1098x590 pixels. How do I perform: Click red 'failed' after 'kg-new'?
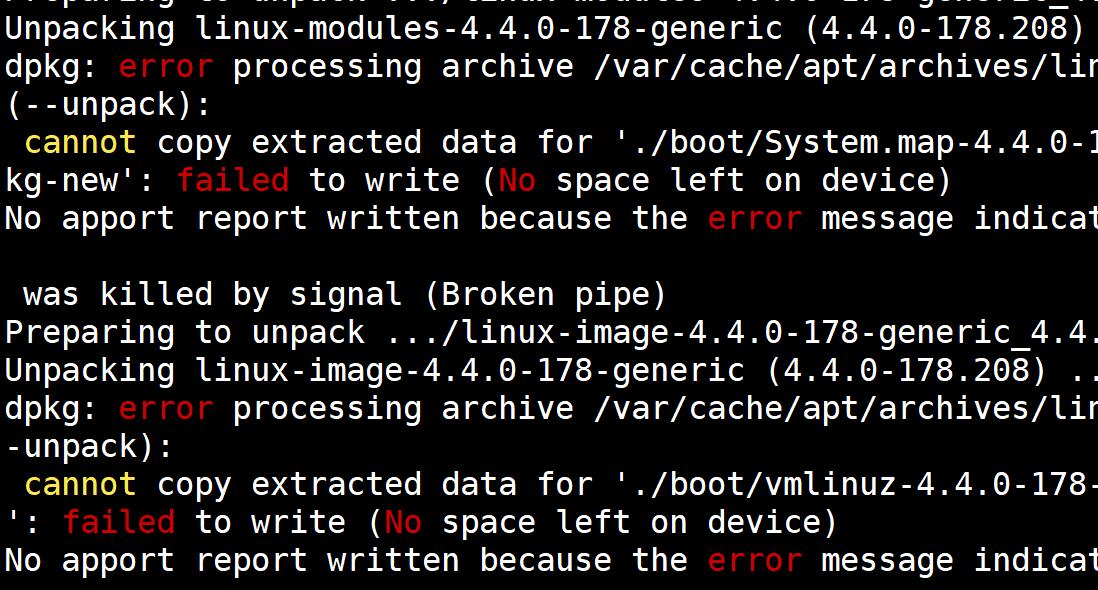coord(232,181)
